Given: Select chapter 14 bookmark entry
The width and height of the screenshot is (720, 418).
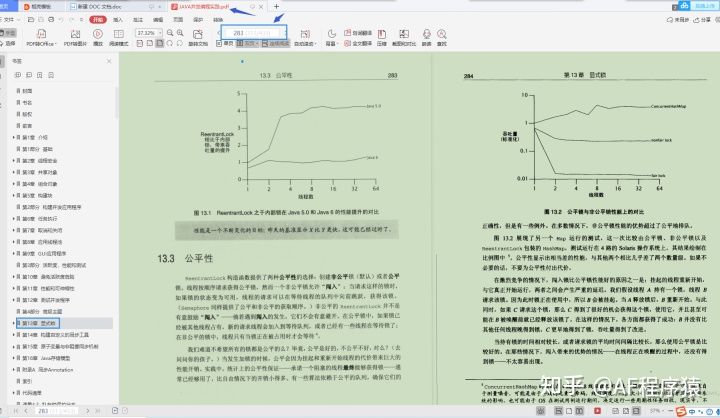Looking at the screenshot, I should (x=56, y=335).
